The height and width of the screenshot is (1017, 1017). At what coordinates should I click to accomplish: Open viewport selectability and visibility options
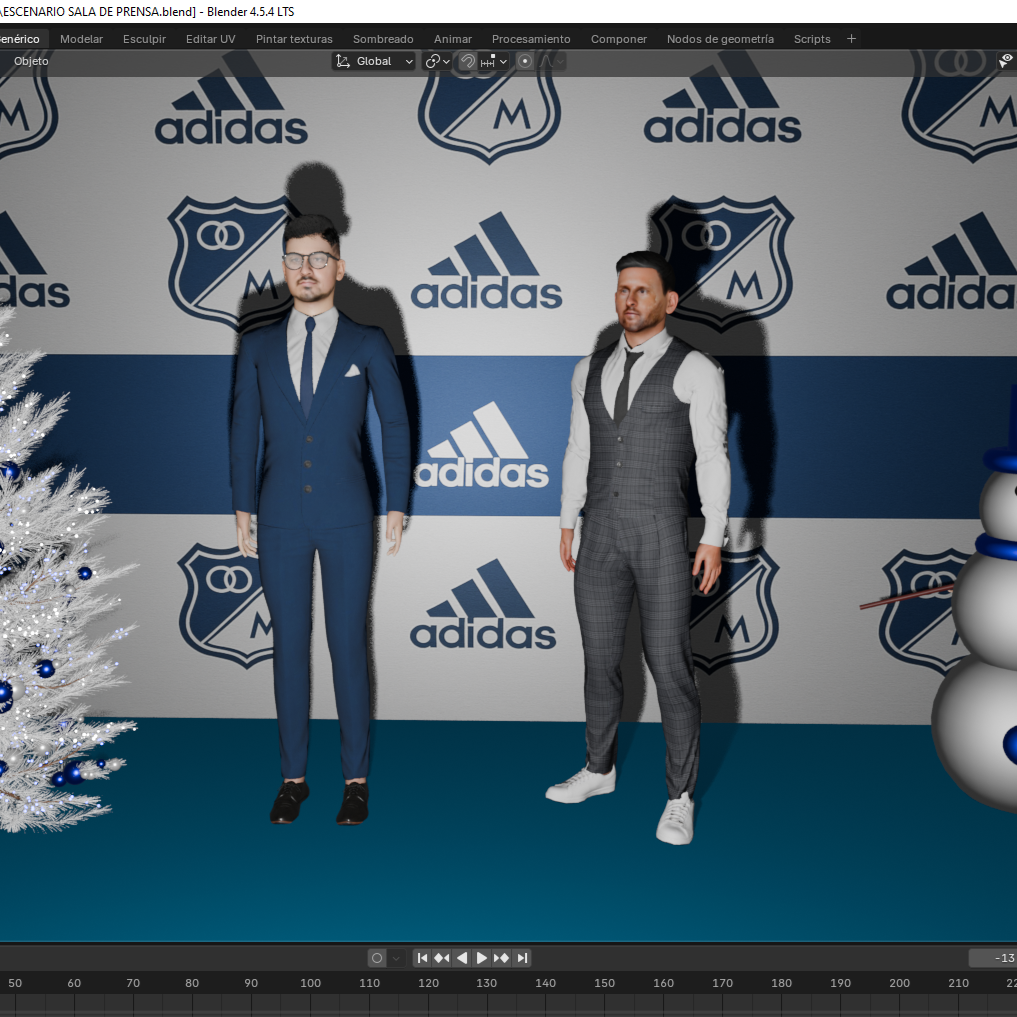pos(1006,61)
